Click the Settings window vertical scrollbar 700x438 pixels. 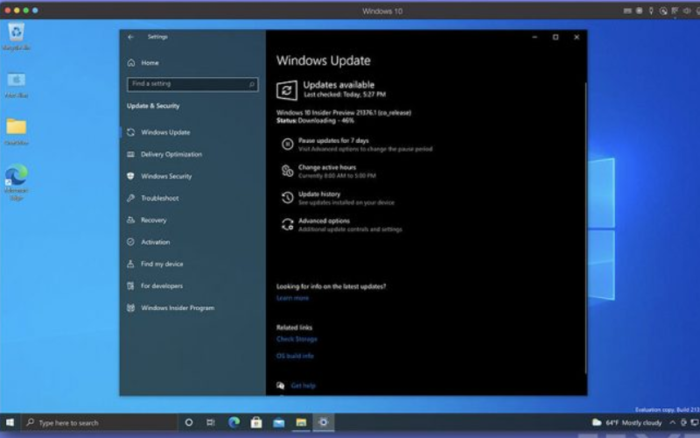pyautogui.click(x=585, y=228)
